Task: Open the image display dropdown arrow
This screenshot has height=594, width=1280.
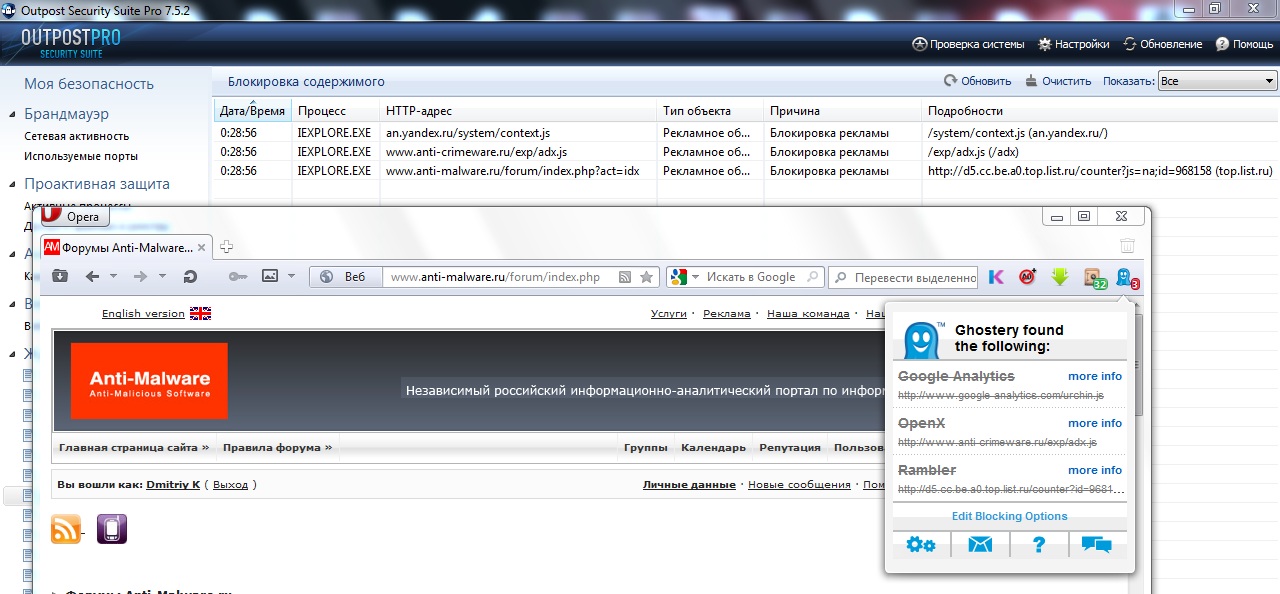Action: (x=291, y=277)
